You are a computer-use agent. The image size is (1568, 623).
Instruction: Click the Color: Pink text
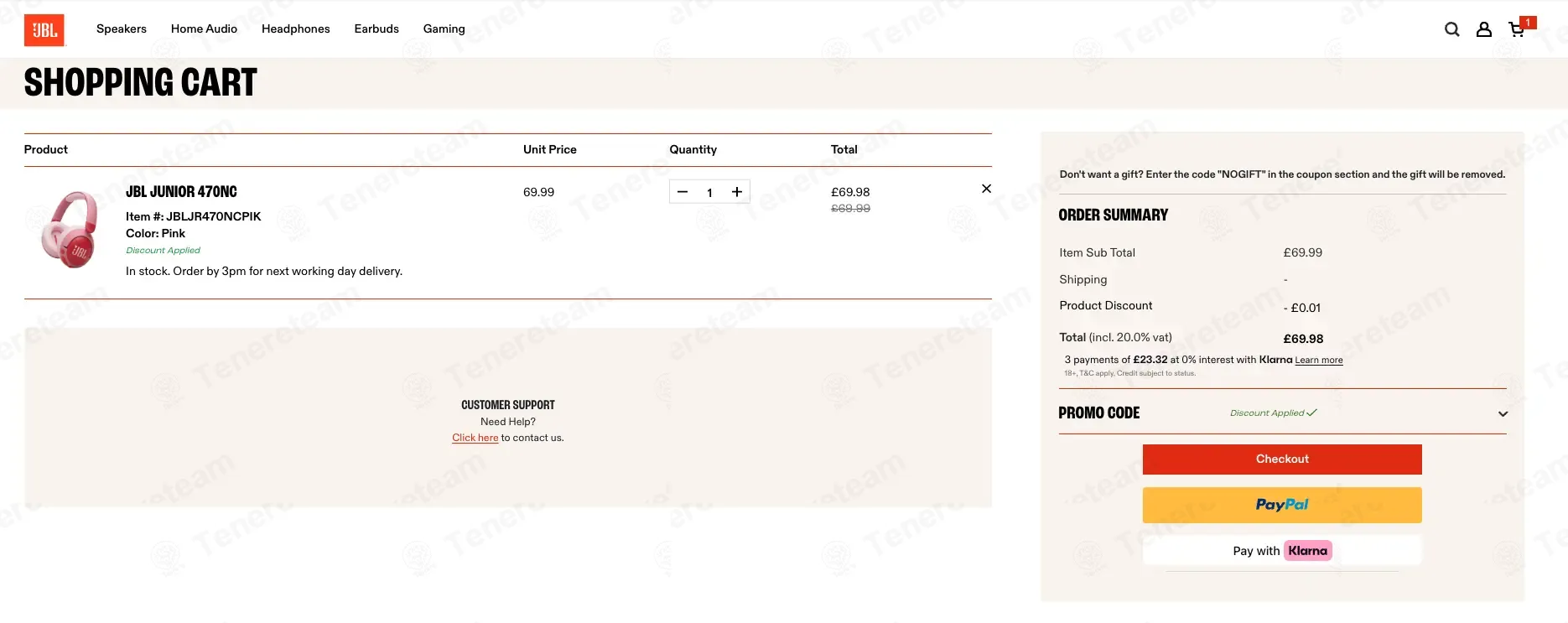[155, 233]
